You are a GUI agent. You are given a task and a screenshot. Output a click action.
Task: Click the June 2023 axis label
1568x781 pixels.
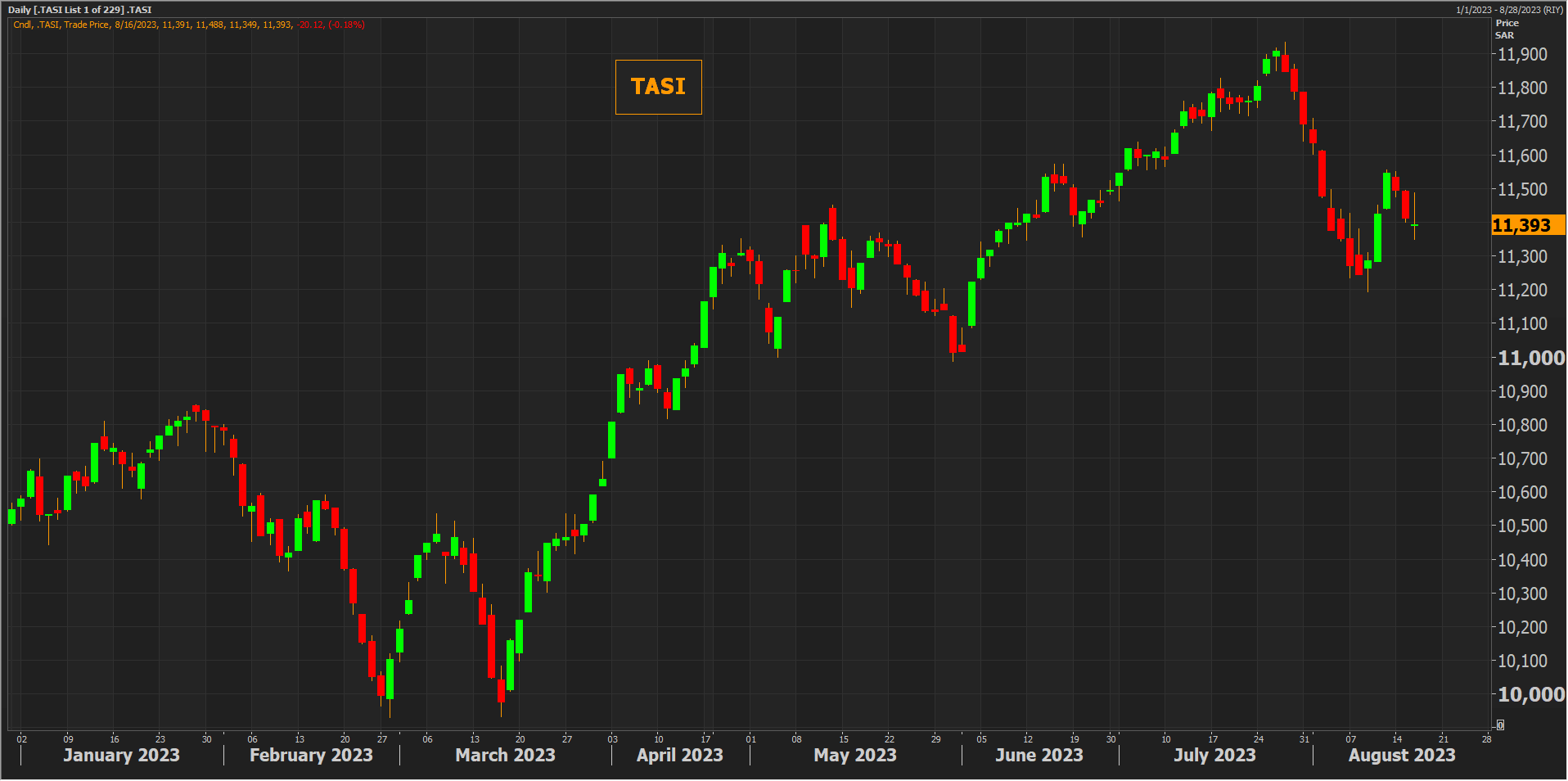click(x=1039, y=755)
